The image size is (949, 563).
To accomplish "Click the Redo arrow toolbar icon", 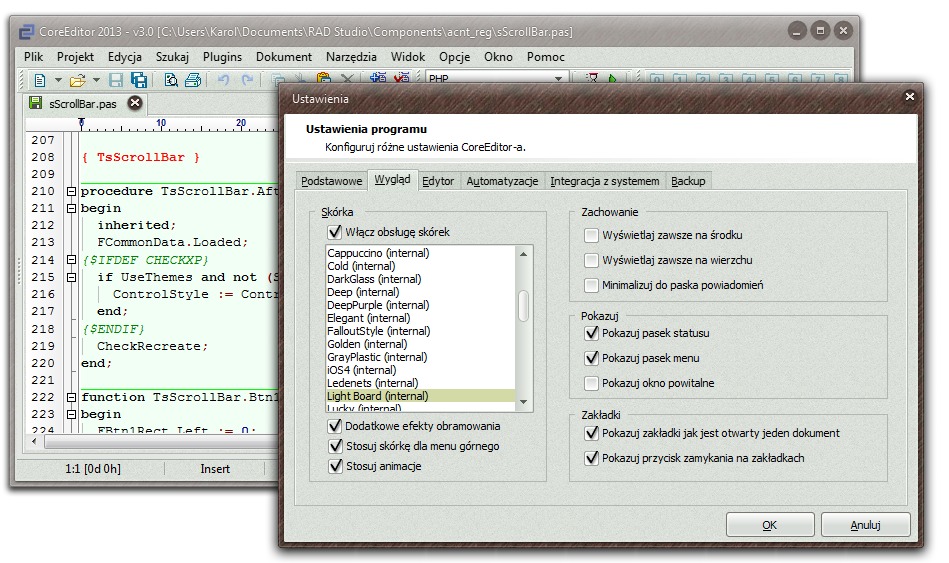I will 247,80.
